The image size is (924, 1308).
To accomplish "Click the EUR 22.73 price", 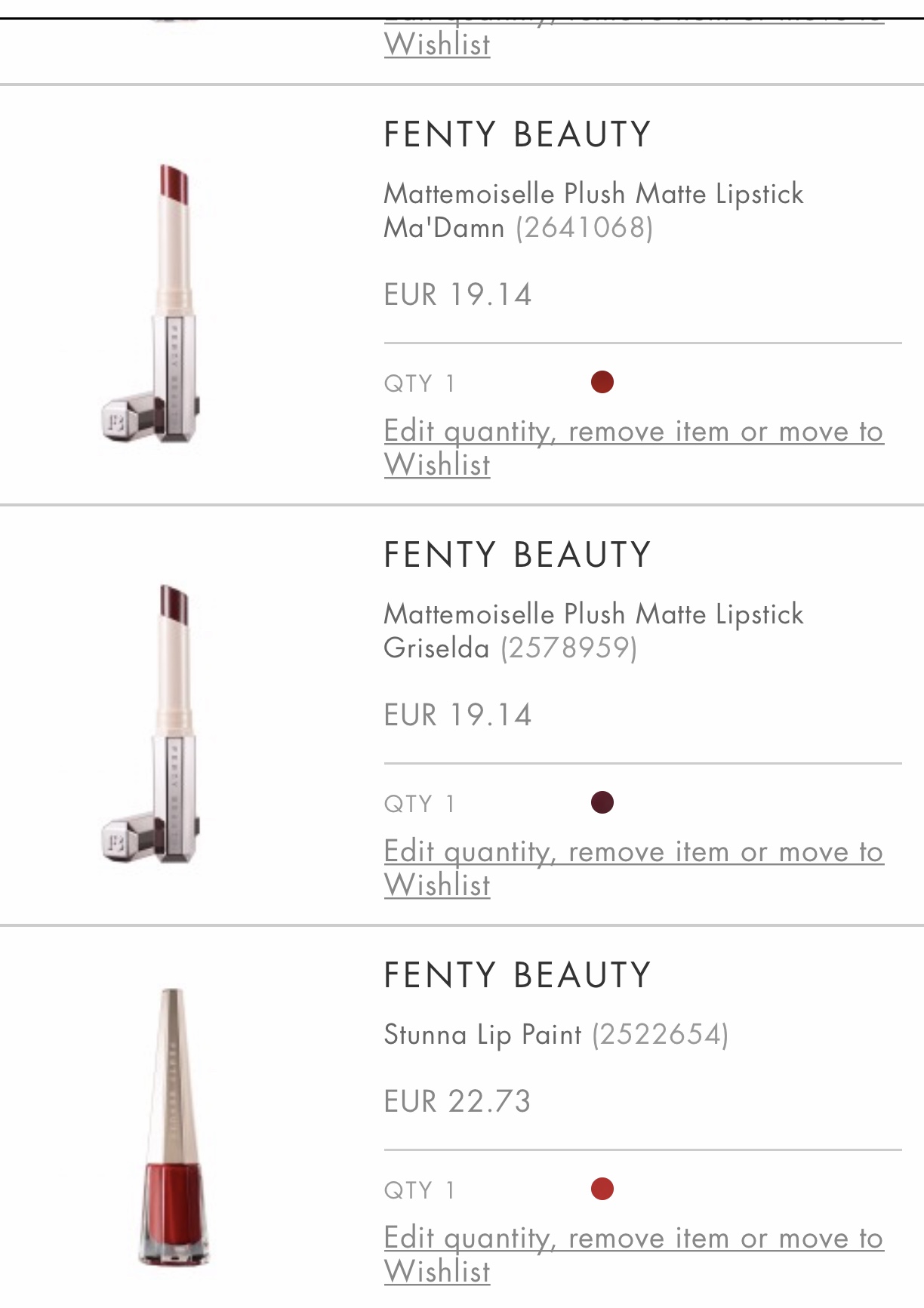I will coord(457,1102).
